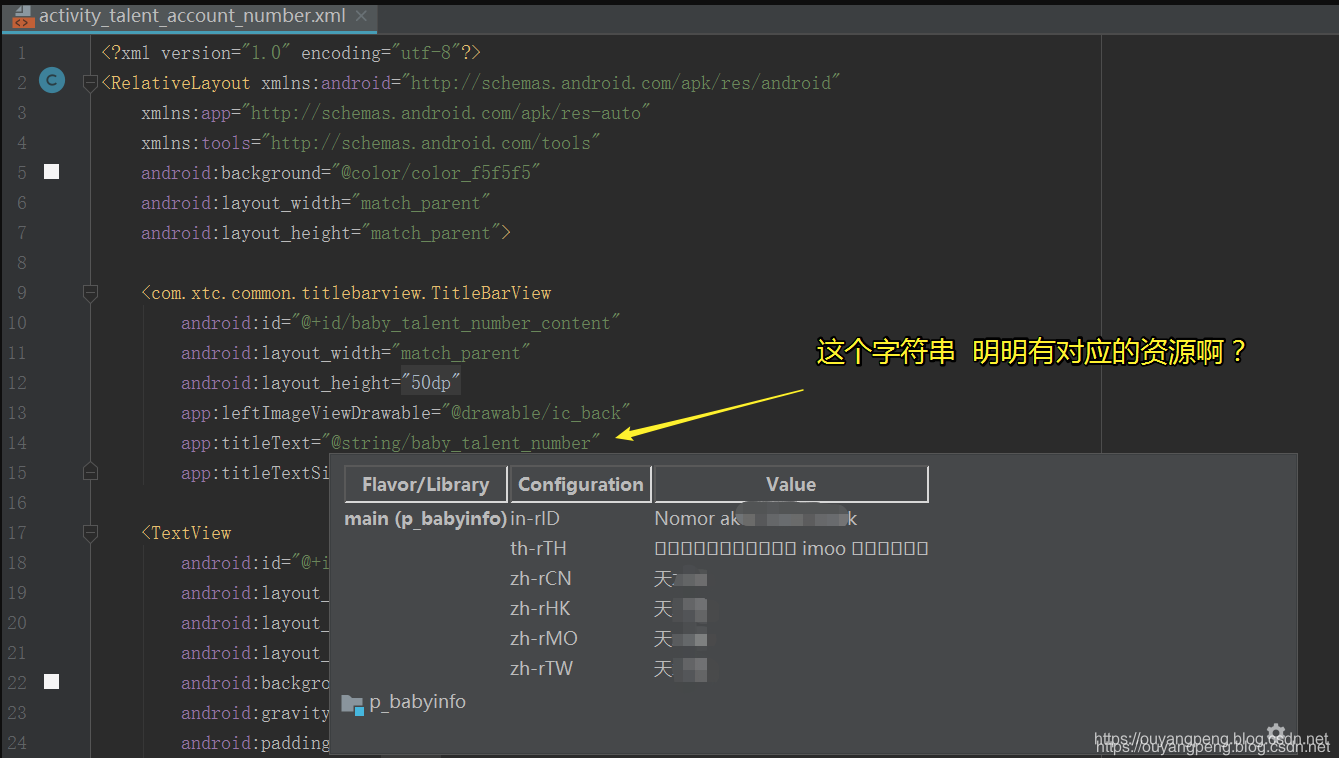Click app:leftImageViewDrawable attribute name on line 13

click(x=306, y=412)
